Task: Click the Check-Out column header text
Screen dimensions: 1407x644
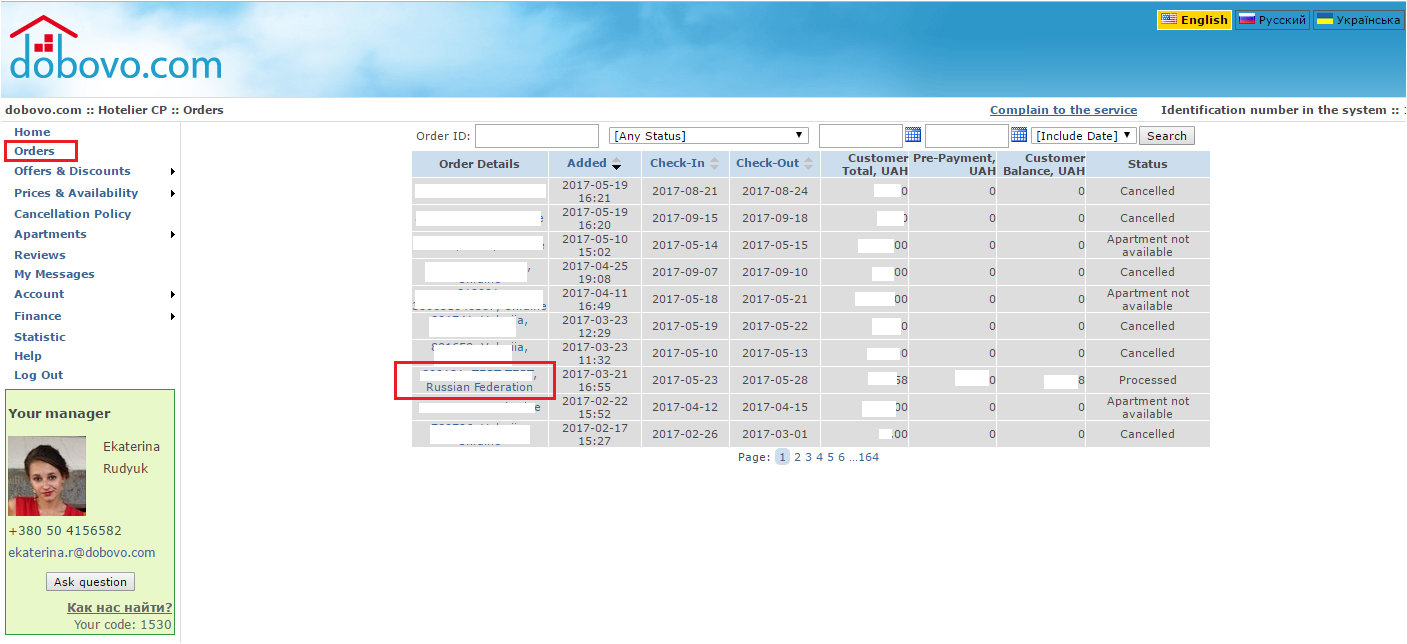Action: click(x=768, y=163)
